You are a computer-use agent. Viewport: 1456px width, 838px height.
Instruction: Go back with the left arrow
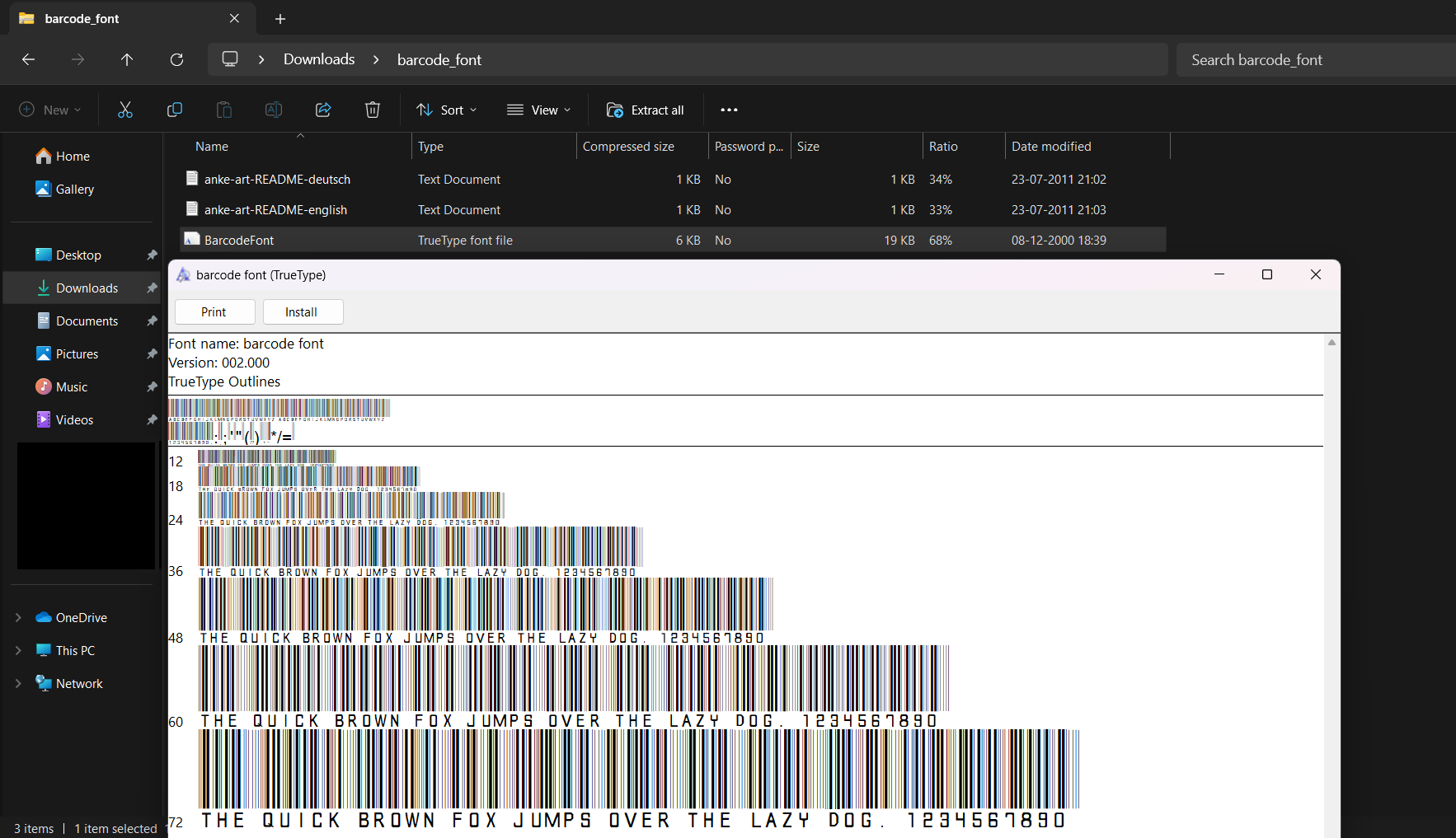pyautogui.click(x=28, y=59)
